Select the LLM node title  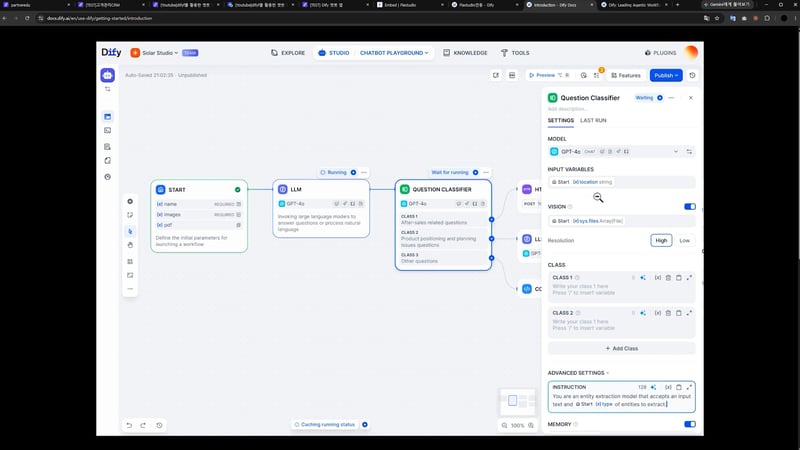tap(296, 189)
